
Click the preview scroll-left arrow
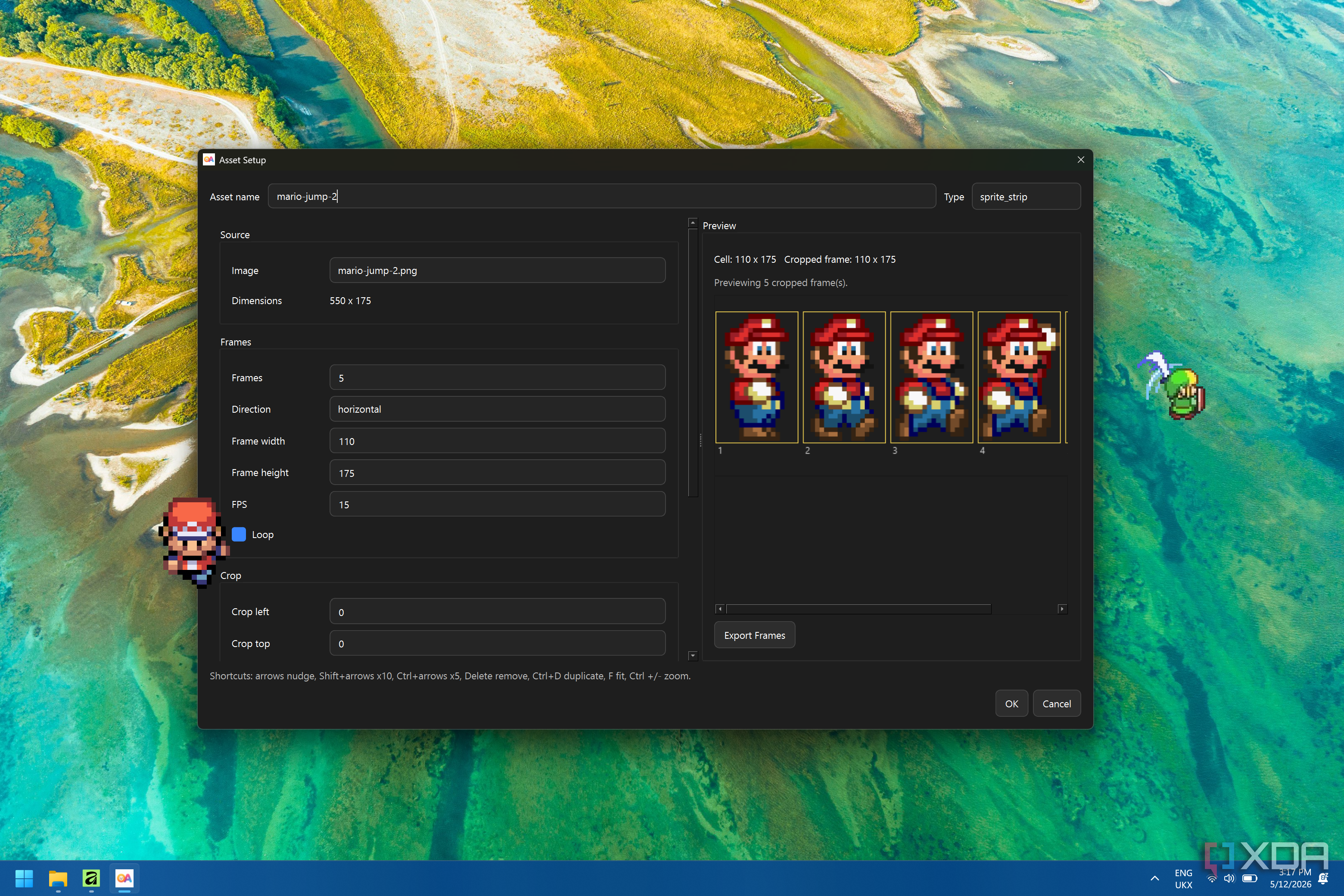tap(719, 609)
